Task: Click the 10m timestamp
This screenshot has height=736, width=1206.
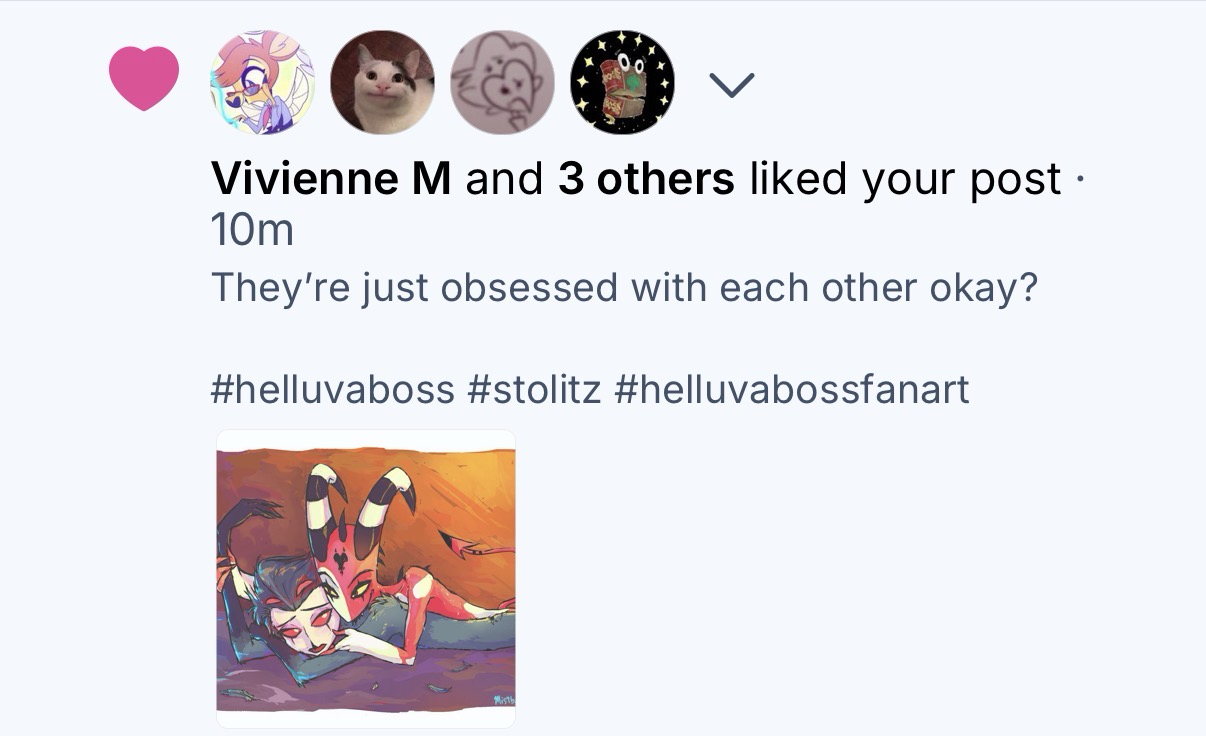Action: 252,232
